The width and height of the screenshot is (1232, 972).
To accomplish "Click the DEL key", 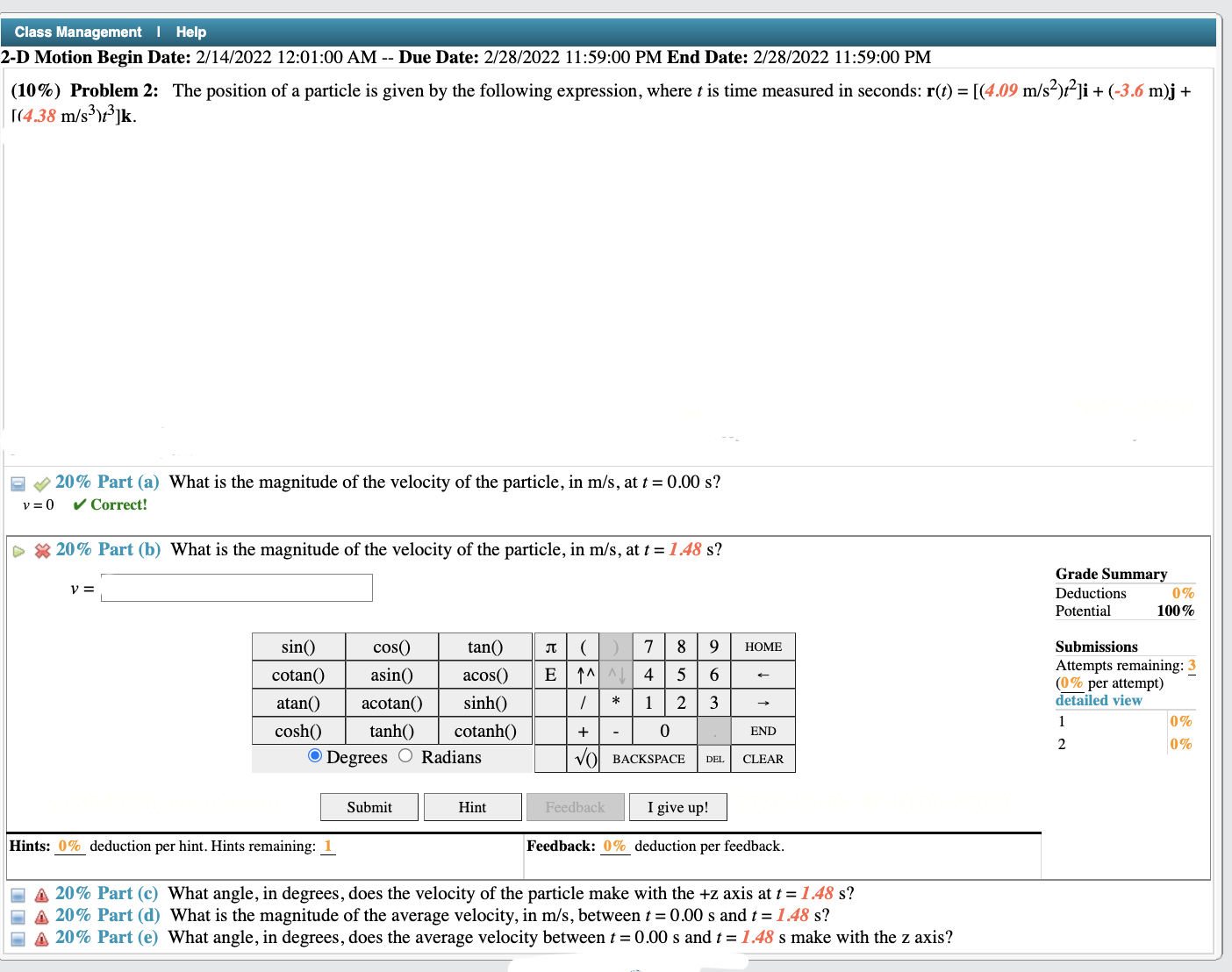I will [714, 759].
